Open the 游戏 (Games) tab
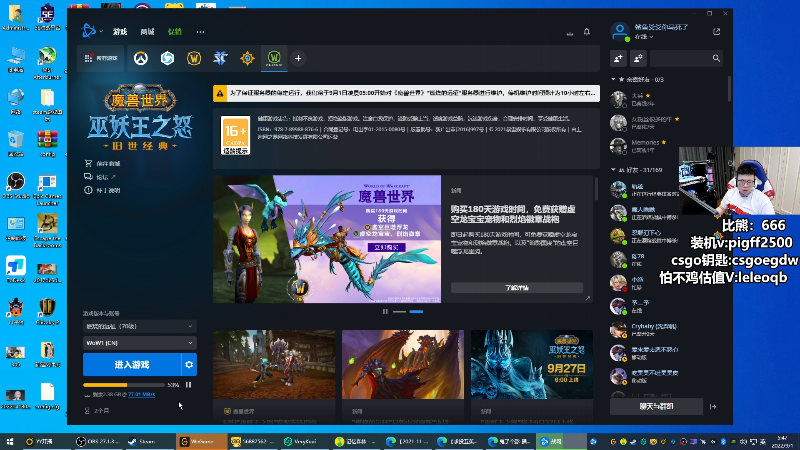The height and width of the screenshot is (450, 800). tap(120, 32)
